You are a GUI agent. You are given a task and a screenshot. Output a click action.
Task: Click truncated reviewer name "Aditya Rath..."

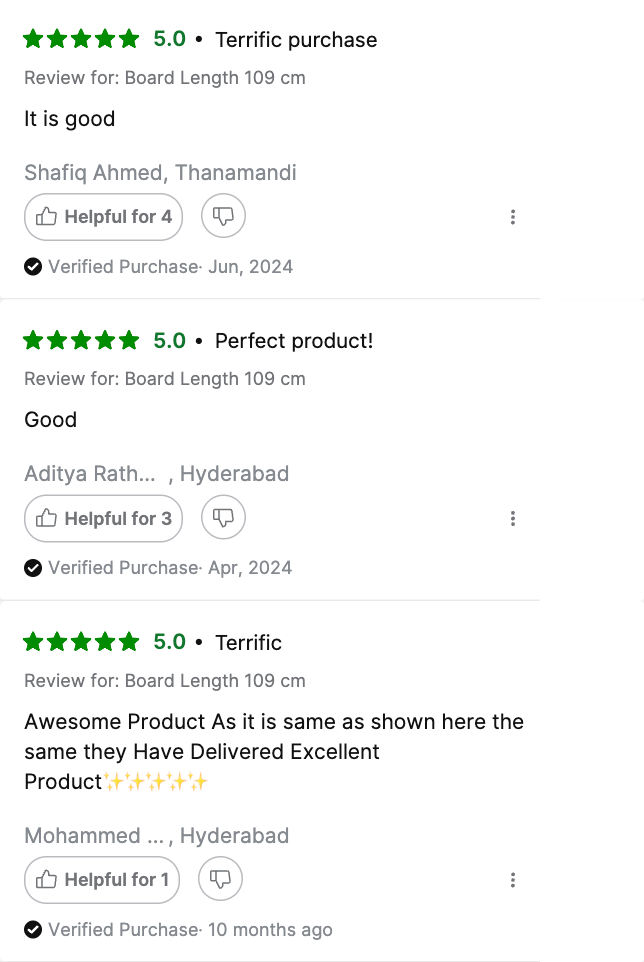click(x=90, y=474)
